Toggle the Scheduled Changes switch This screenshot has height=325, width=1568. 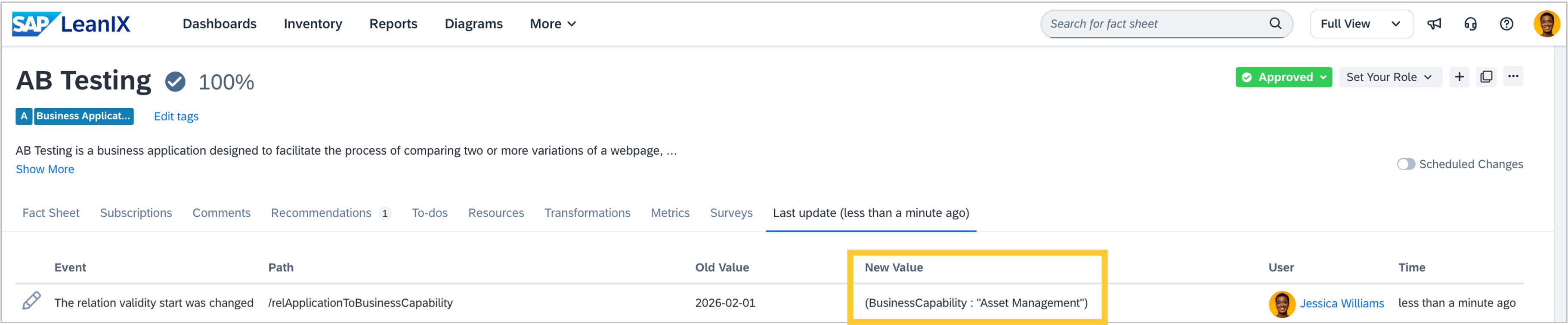pos(1405,164)
